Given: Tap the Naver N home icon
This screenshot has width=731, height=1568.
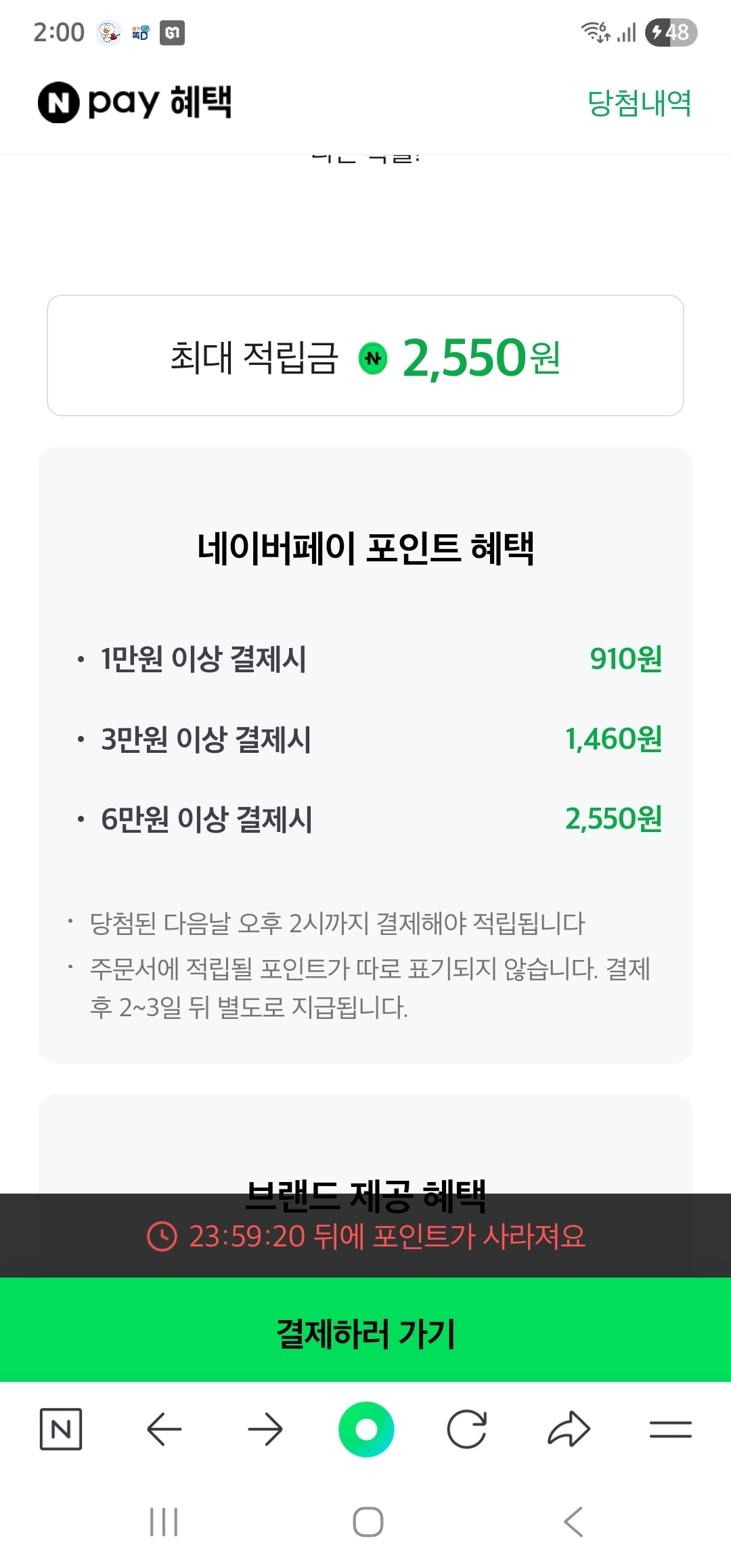Looking at the screenshot, I should tap(61, 1429).
